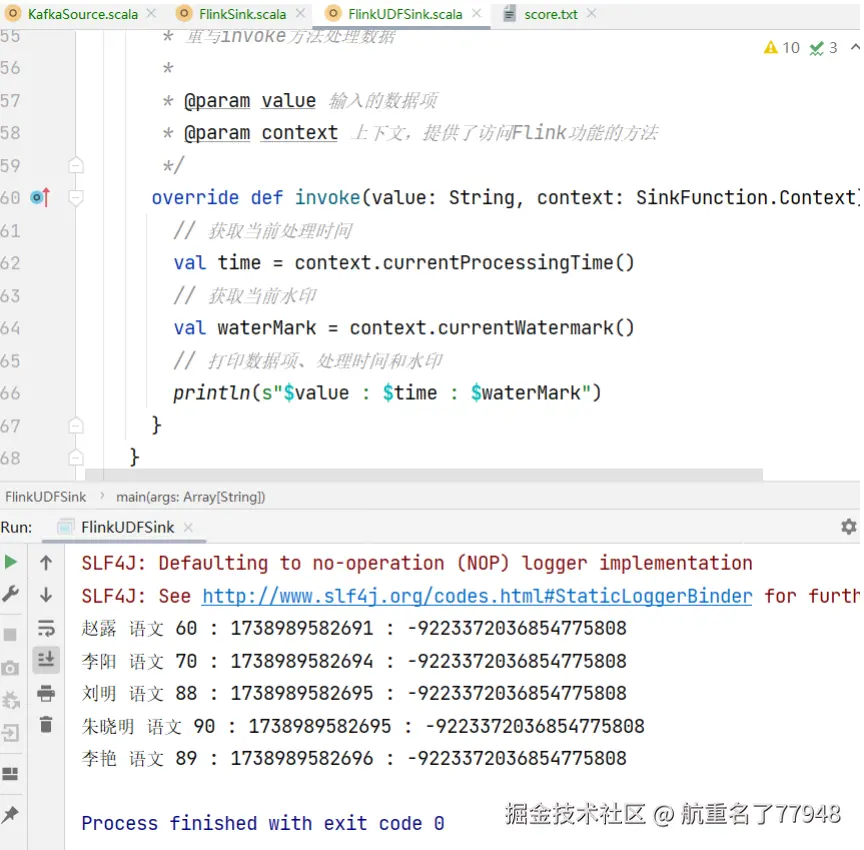Click the fold end marker on line 68

(x=76, y=458)
